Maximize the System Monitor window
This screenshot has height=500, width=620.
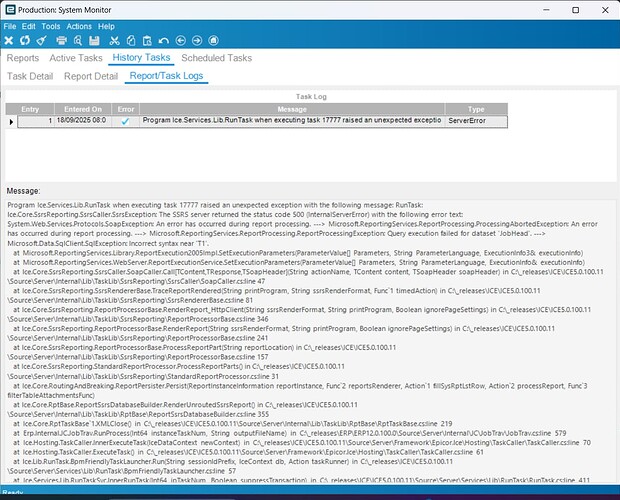point(576,10)
